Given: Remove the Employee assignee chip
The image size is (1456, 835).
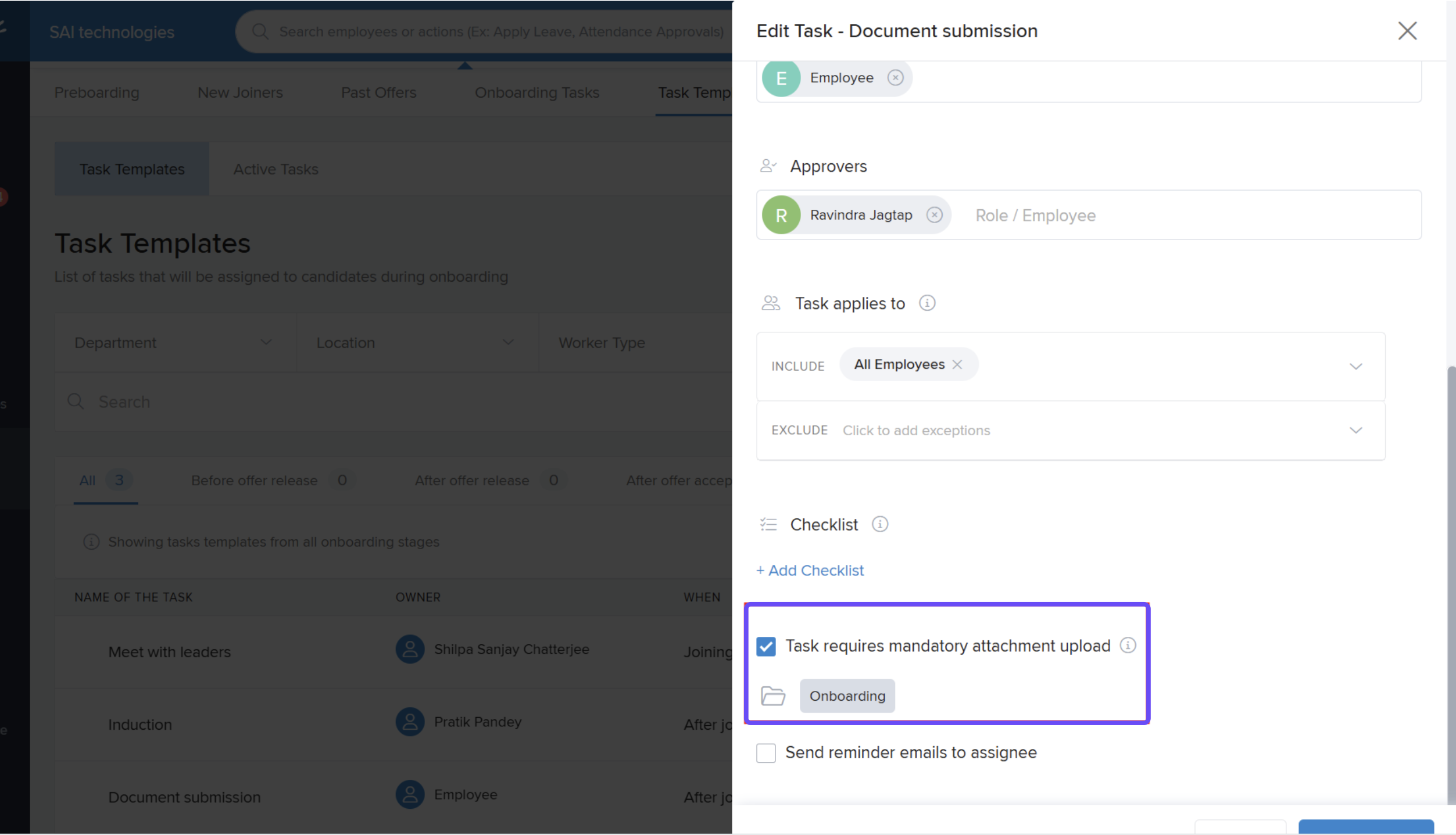Looking at the screenshot, I should 896,77.
